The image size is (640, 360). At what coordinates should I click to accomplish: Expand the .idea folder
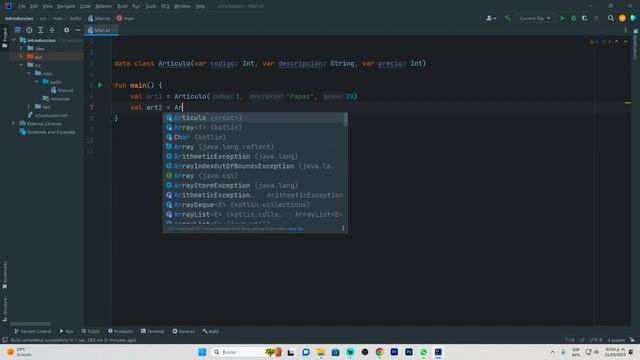point(21,49)
